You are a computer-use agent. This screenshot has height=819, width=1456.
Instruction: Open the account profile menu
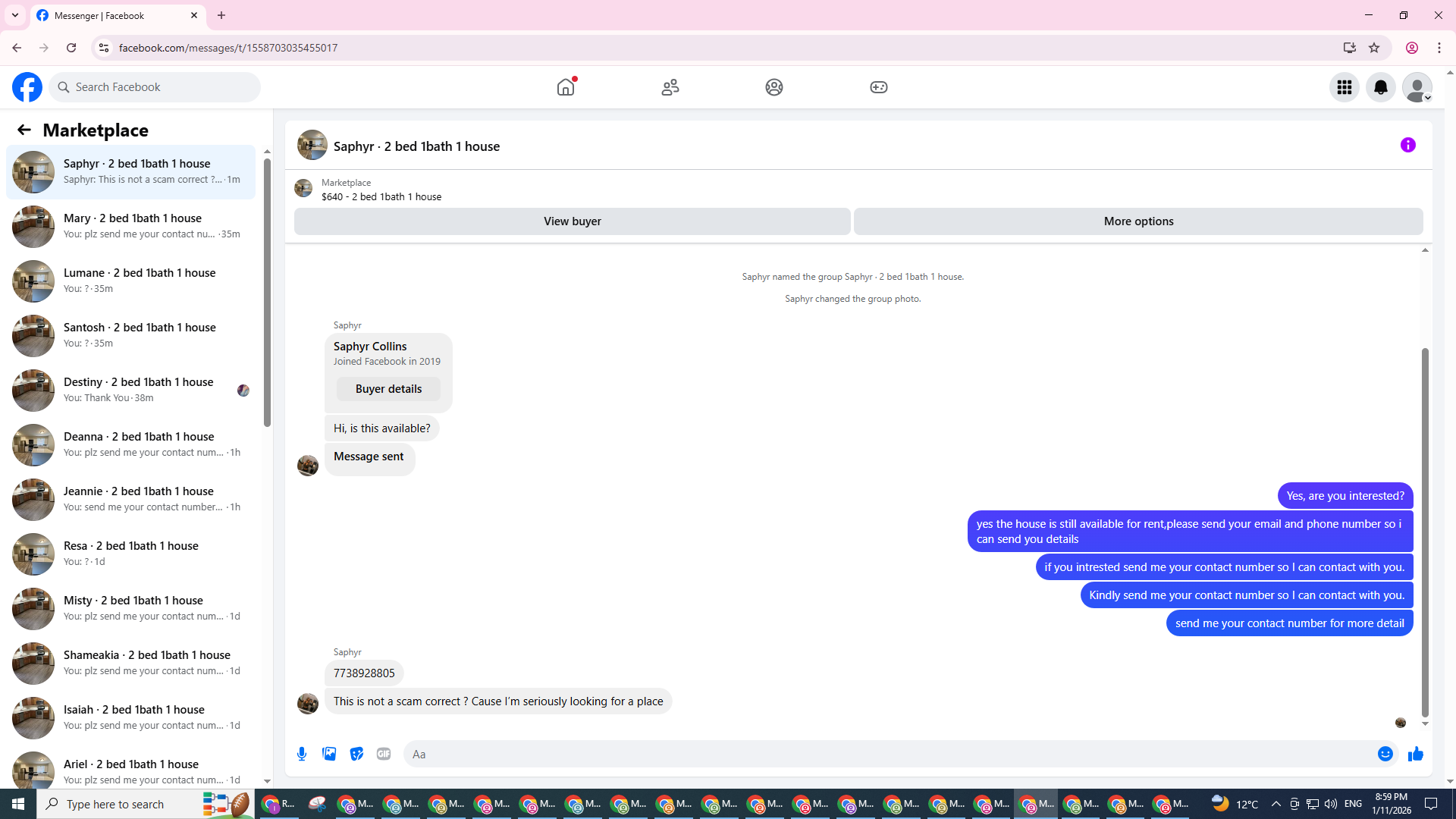tap(1417, 87)
